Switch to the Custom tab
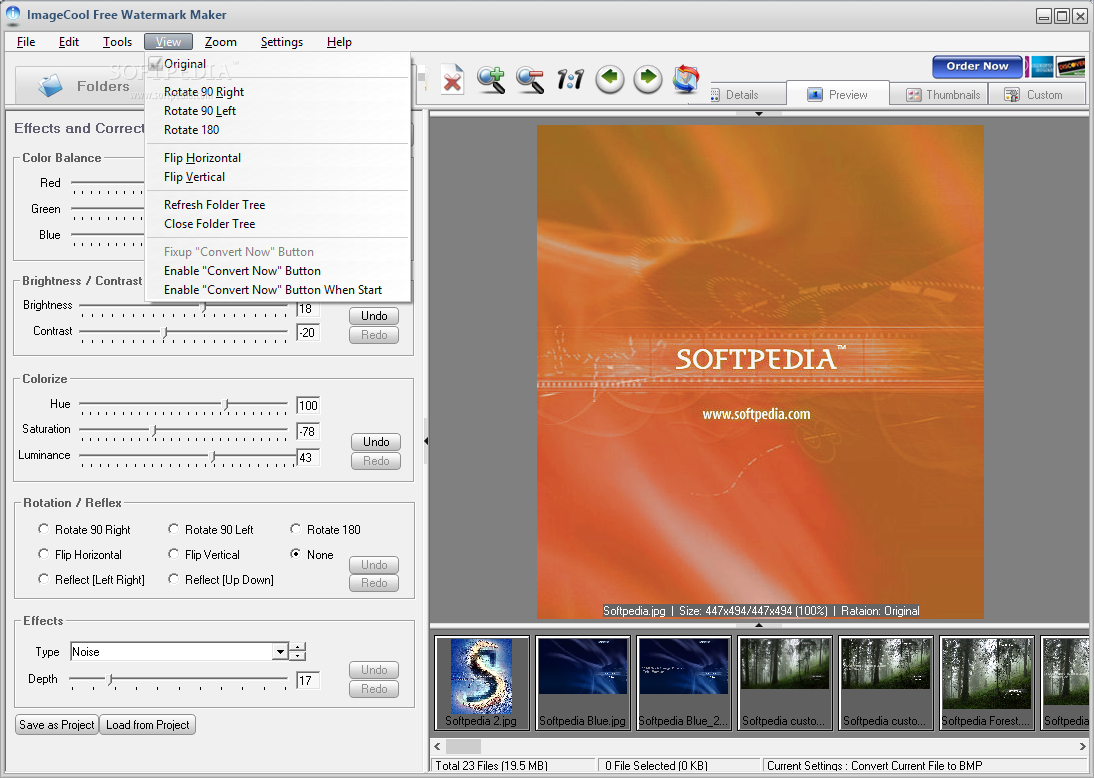 (1034, 94)
